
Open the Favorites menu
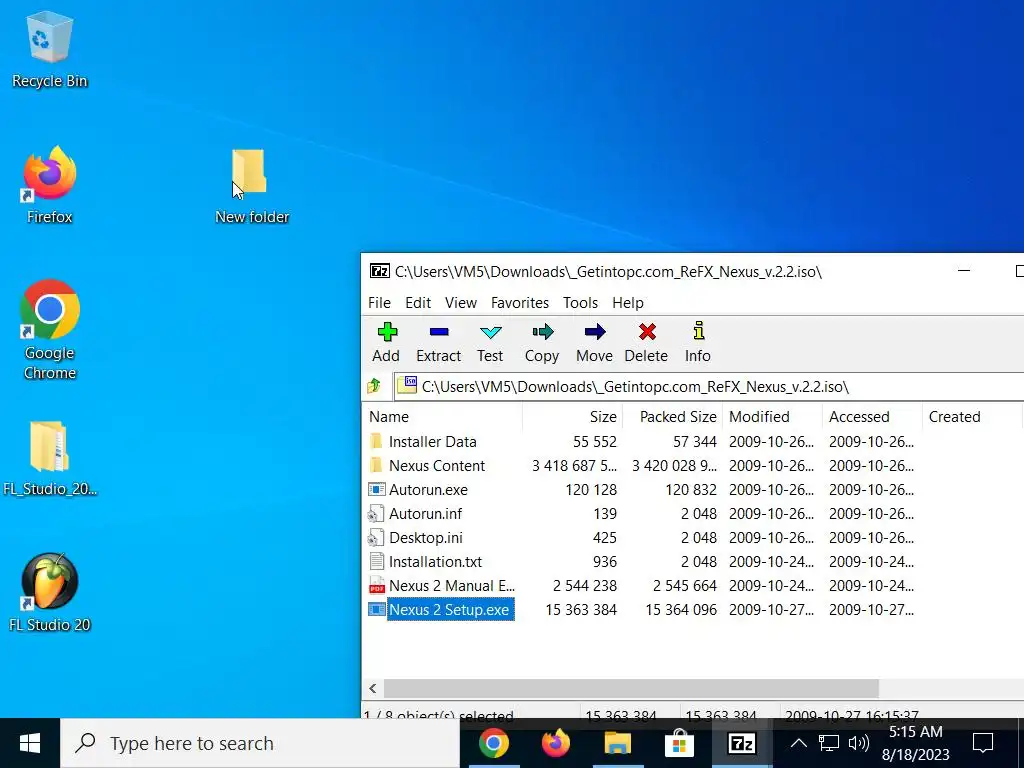point(520,302)
